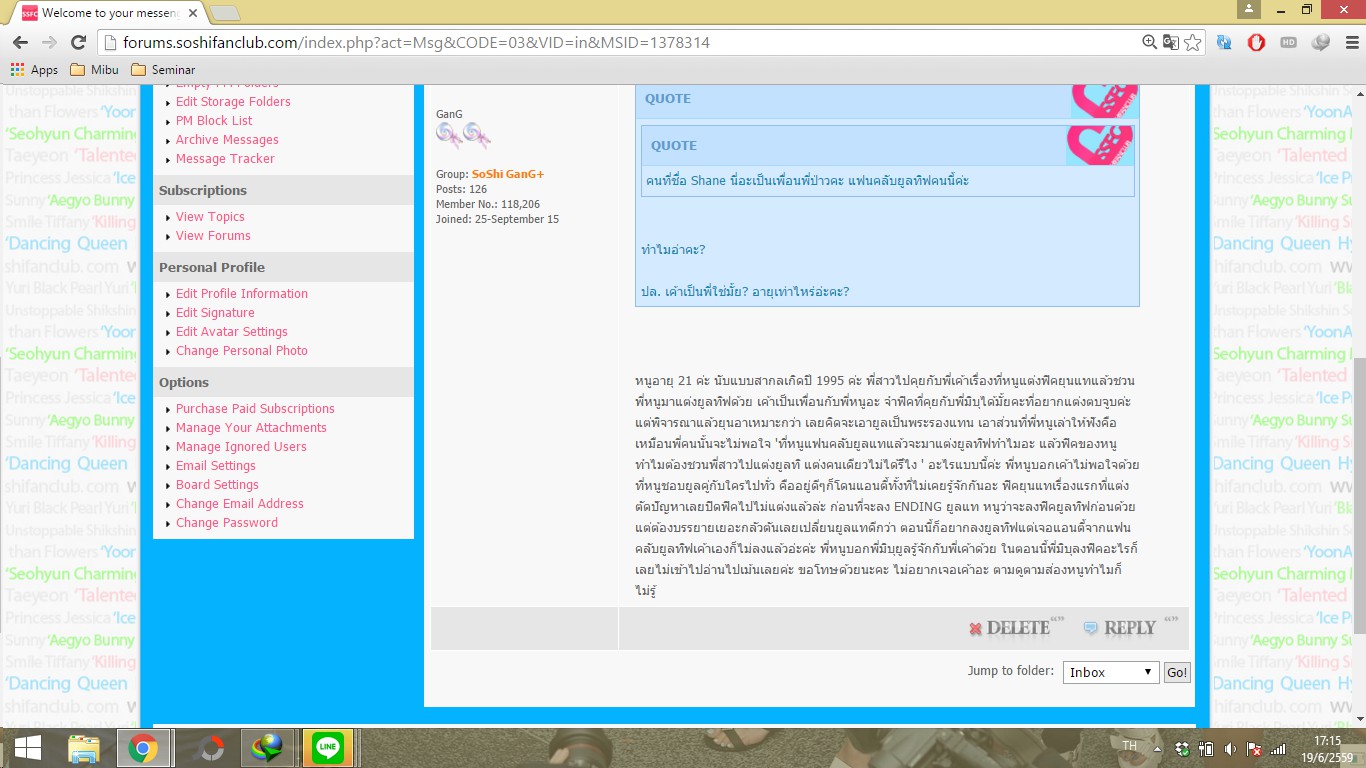View subscribed Topics
This screenshot has width=1366, height=768.
pos(210,217)
